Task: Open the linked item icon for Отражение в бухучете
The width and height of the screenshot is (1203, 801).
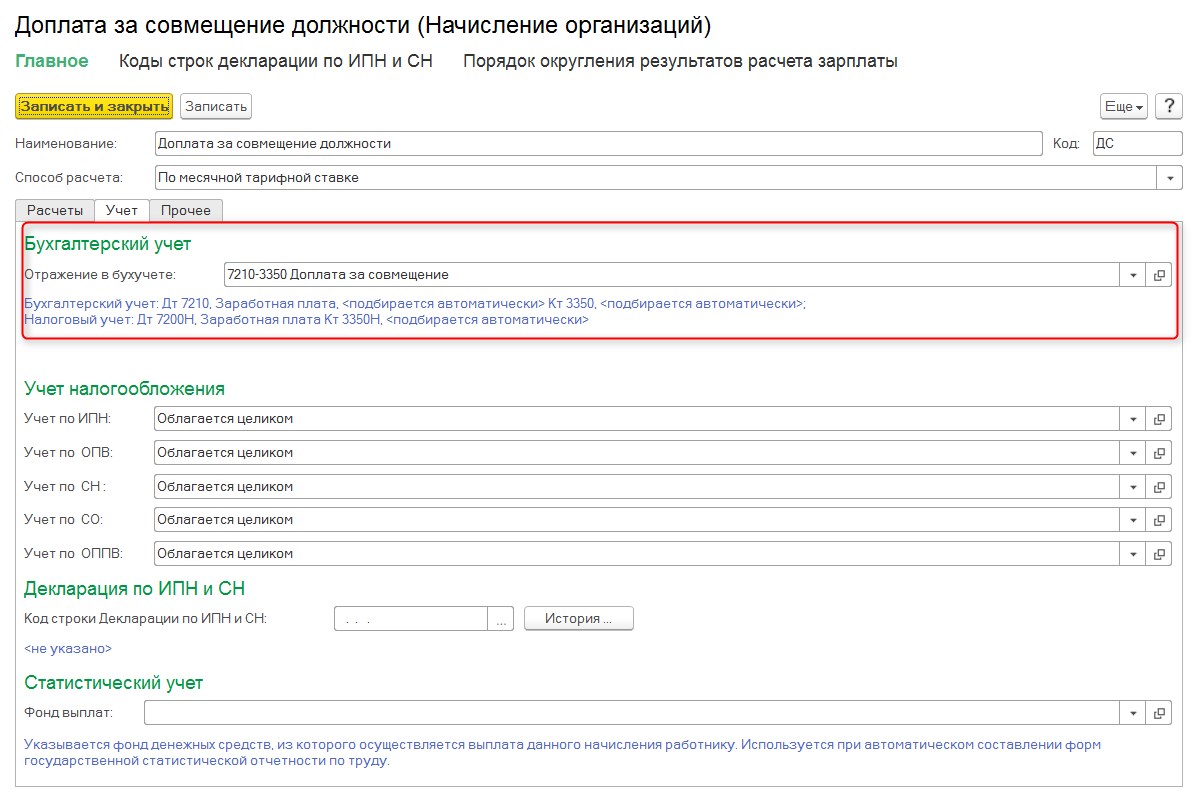Action: click(x=1160, y=275)
